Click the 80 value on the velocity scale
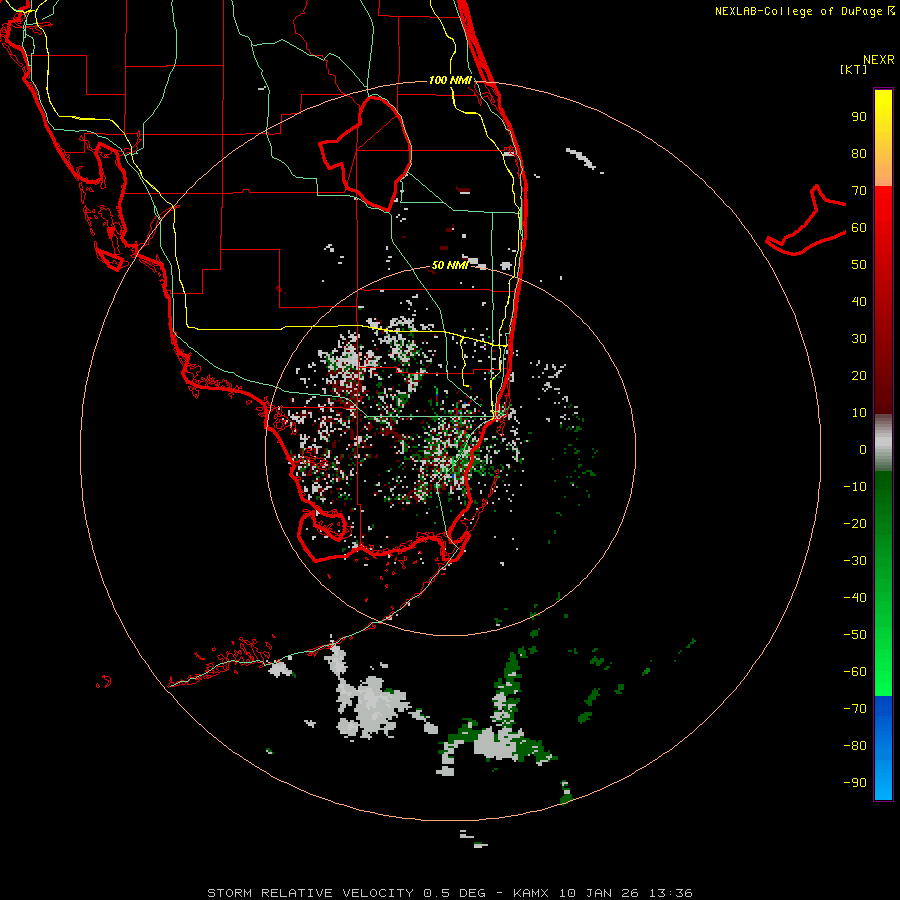 pyautogui.click(x=859, y=153)
